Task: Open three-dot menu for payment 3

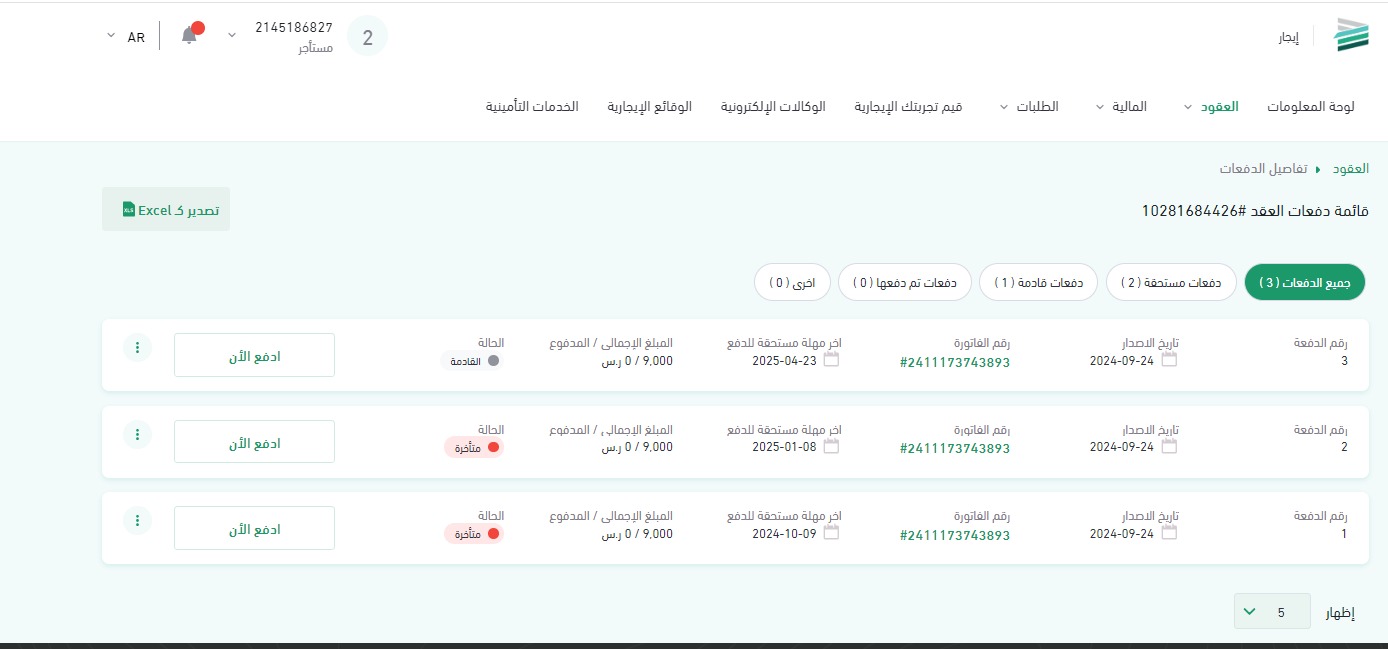Action: [x=137, y=348]
